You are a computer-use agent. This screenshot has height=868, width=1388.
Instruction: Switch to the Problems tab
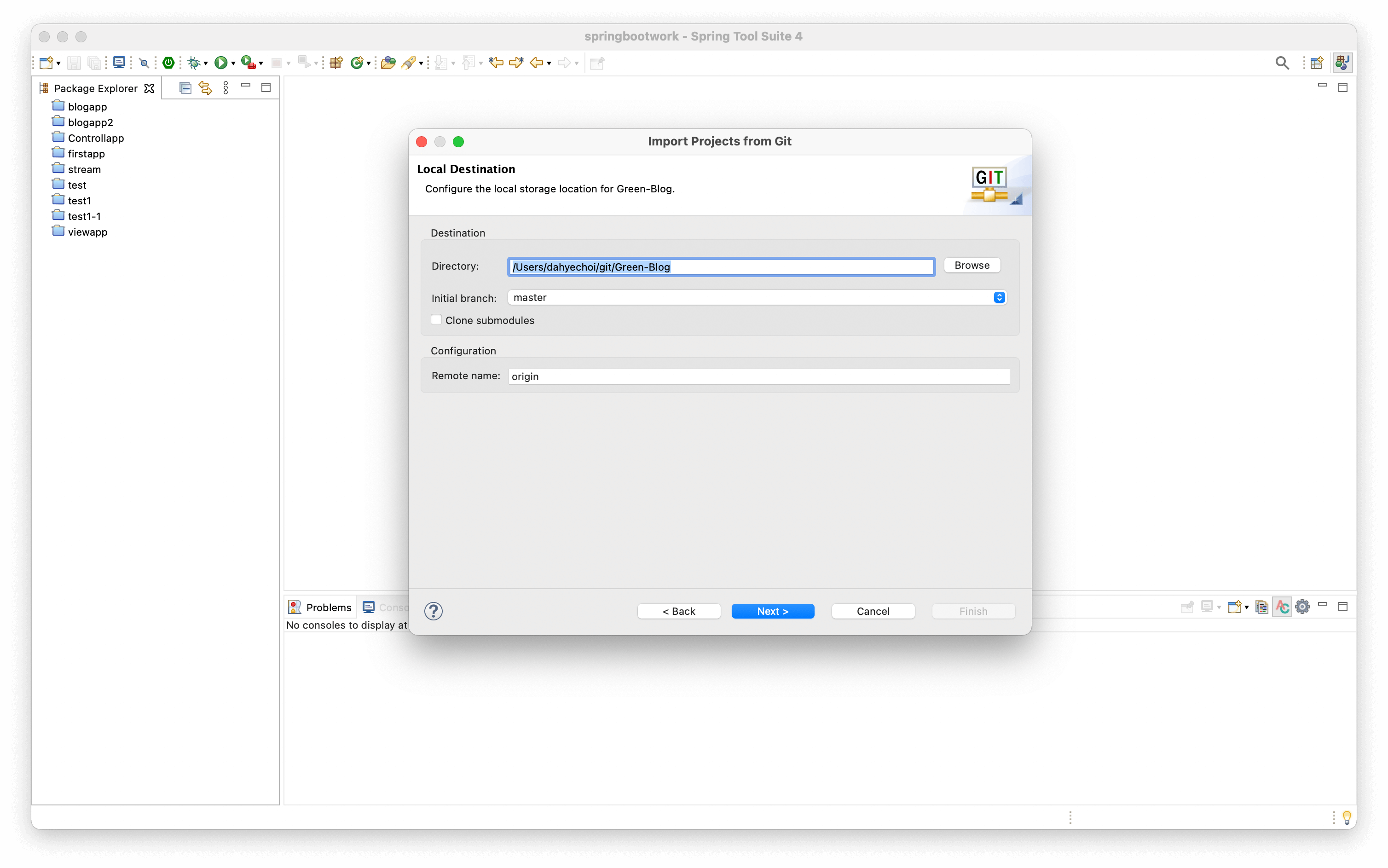[x=320, y=608]
